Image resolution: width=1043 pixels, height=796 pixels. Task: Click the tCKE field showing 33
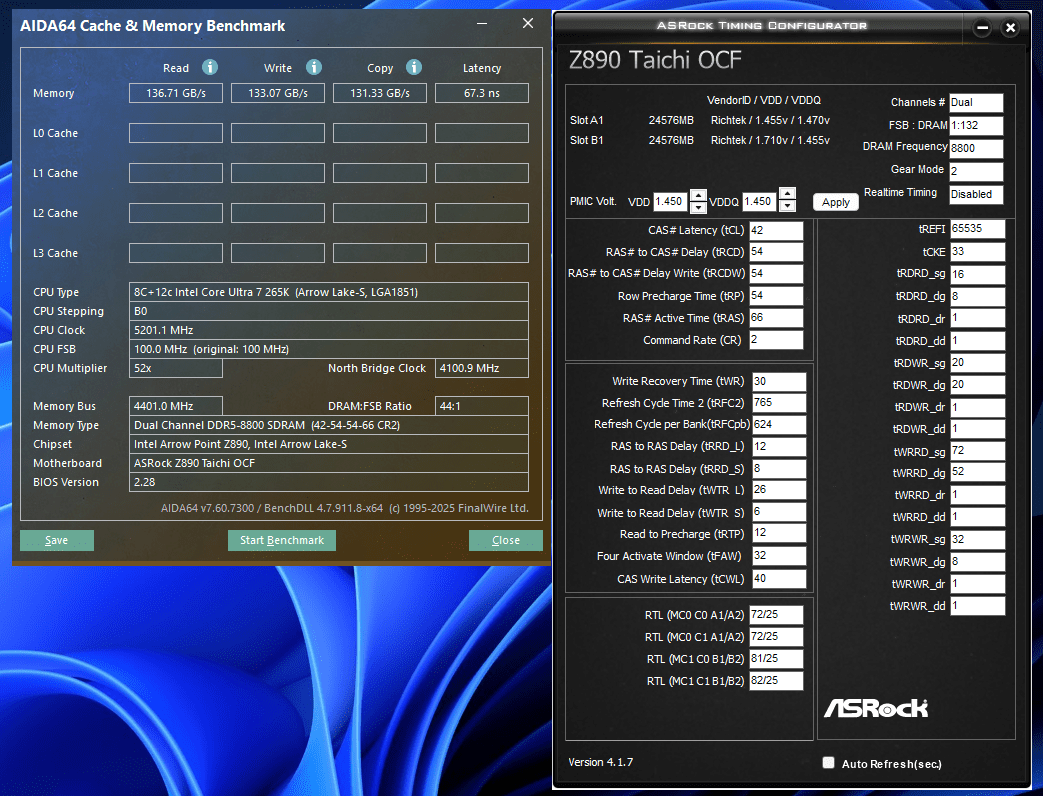click(977, 252)
